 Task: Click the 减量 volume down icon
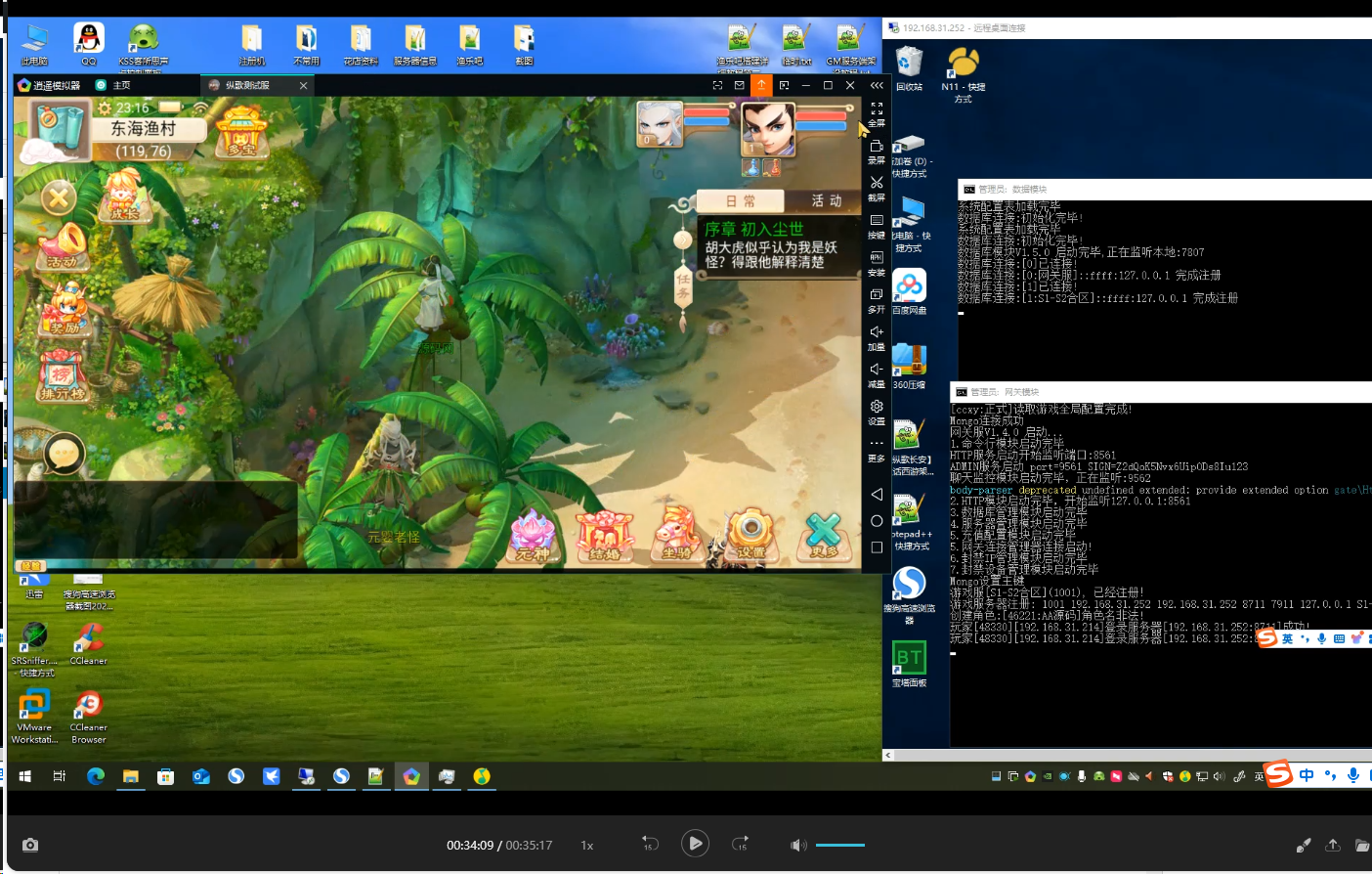coord(877,374)
